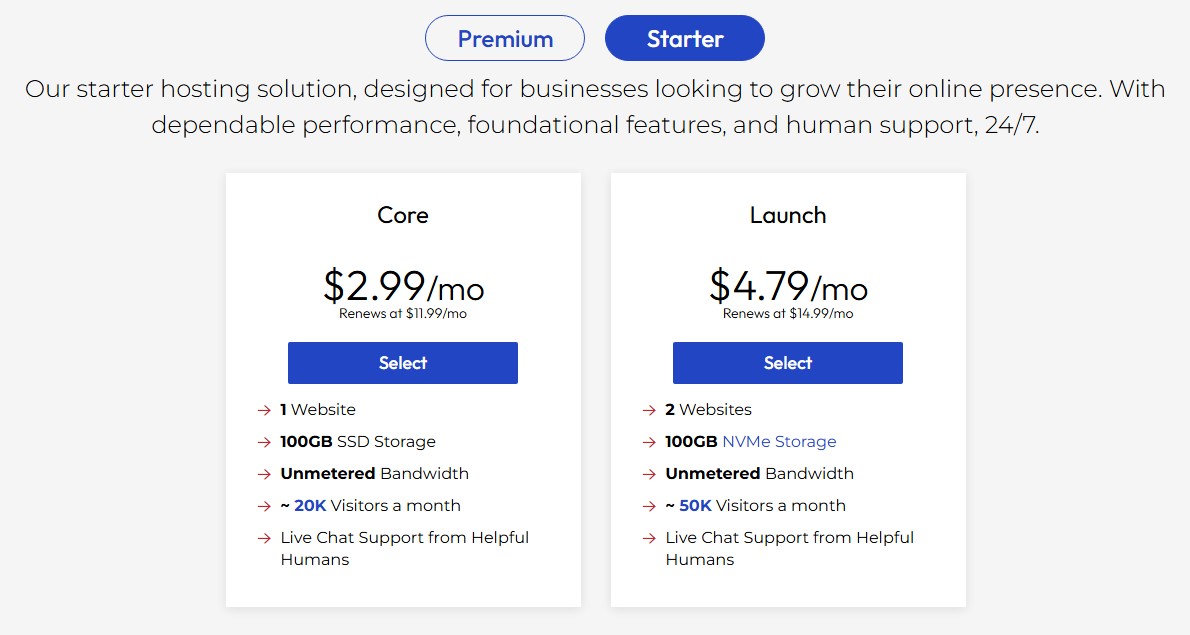The image size is (1190, 635).
Task: Open the NVMe Storage details link
Action: [780, 441]
